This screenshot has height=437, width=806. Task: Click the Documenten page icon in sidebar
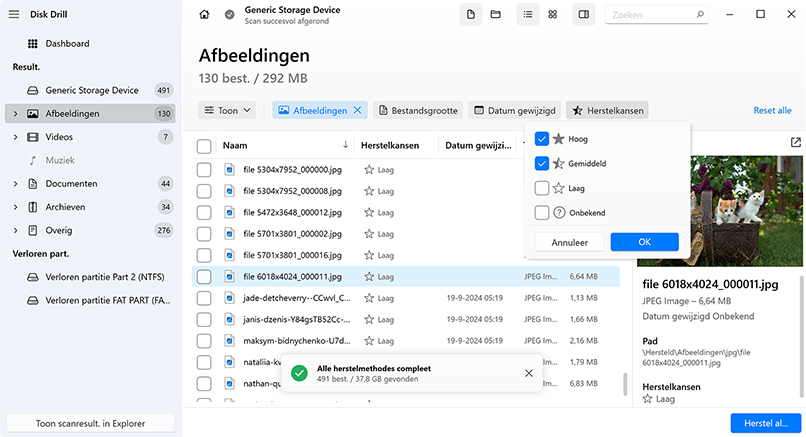point(32,184)
